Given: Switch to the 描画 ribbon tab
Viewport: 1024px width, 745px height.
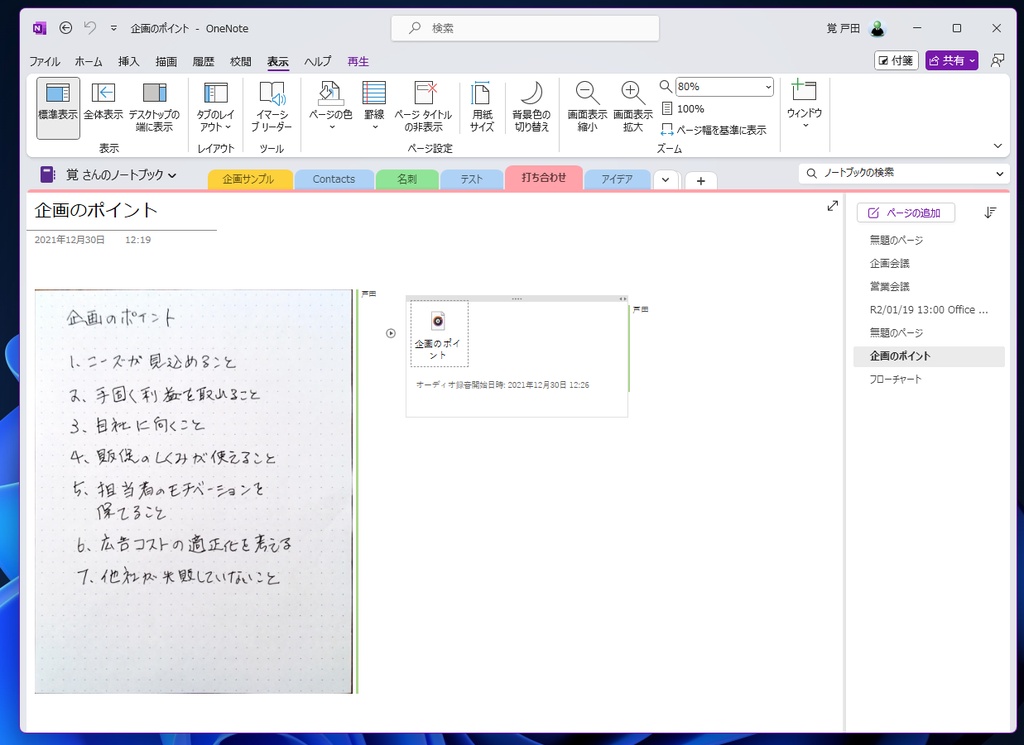Looking at the screenshot, I should click(x=166, y=61).
